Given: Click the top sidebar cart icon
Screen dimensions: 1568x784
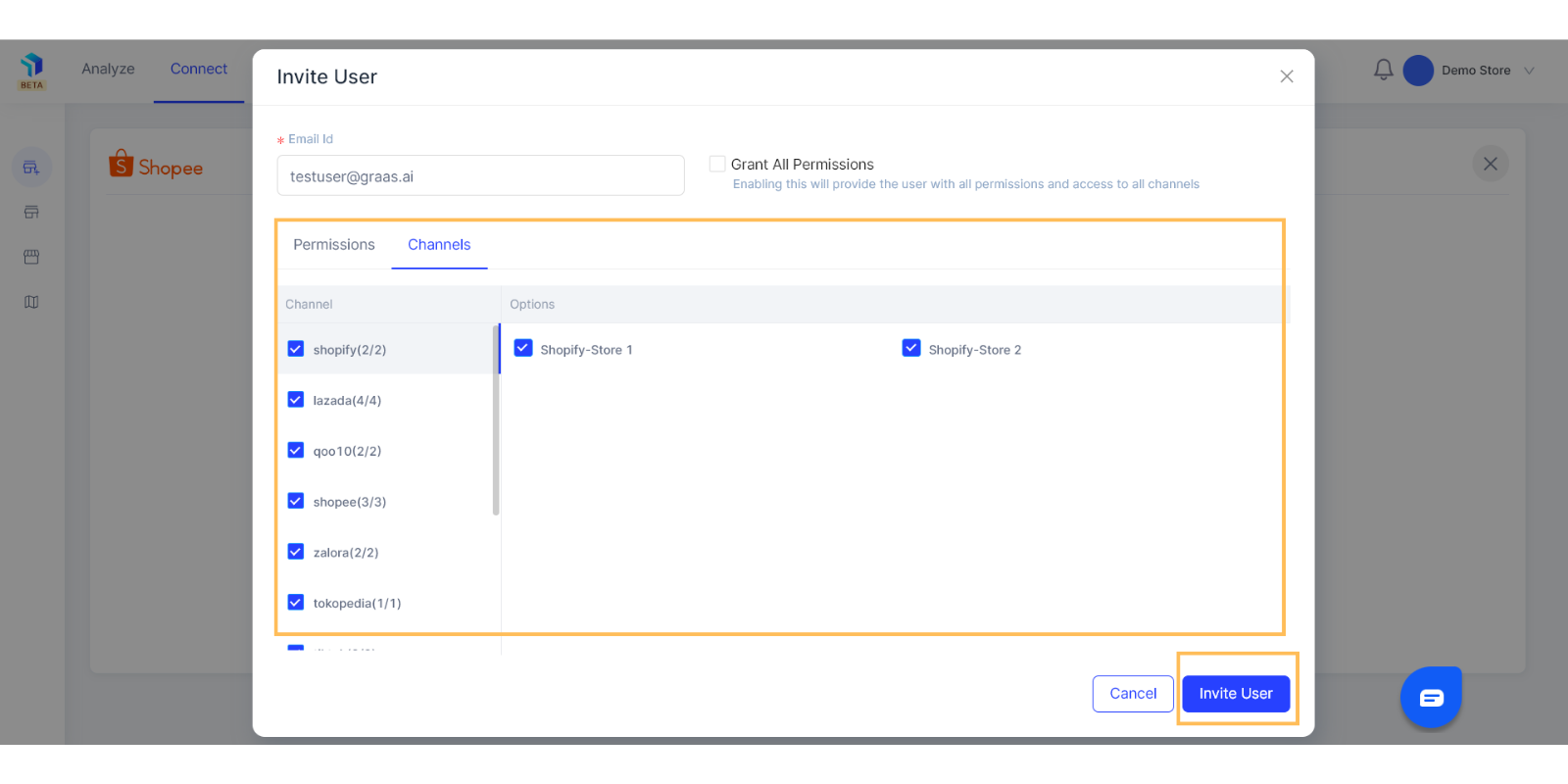Looking at the screenshot, I should [31, 168].
